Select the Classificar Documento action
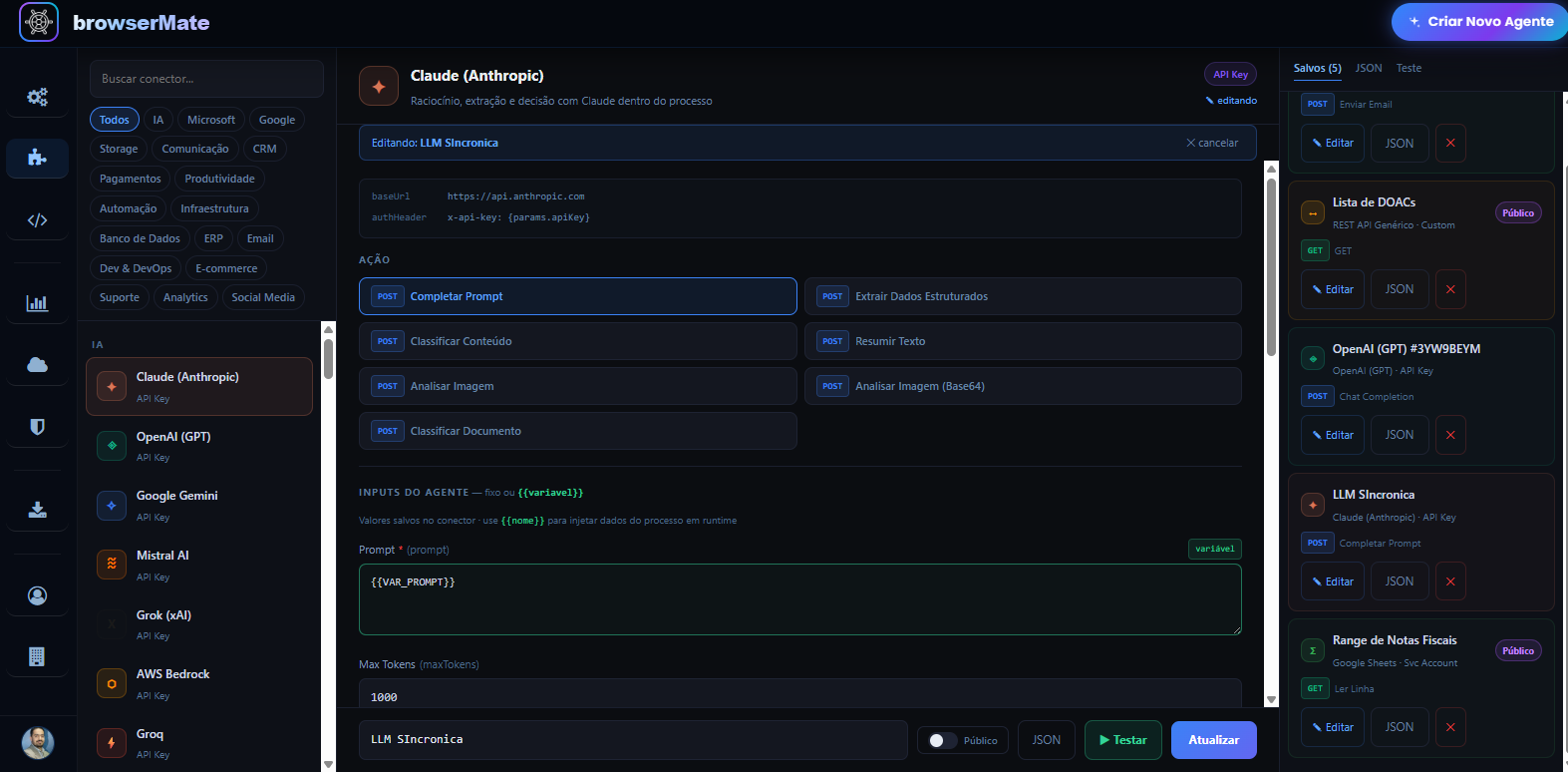Viewport: 1568px width, 772px height. coord(577,431)
